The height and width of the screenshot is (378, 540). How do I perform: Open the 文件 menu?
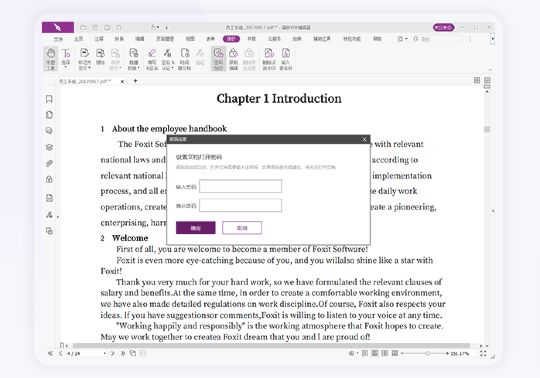(58, 39)
